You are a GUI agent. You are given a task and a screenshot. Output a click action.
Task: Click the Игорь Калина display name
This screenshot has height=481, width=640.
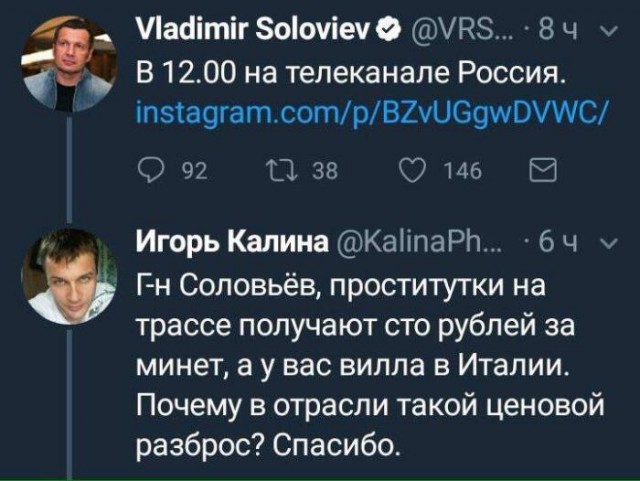coord(234,242)
